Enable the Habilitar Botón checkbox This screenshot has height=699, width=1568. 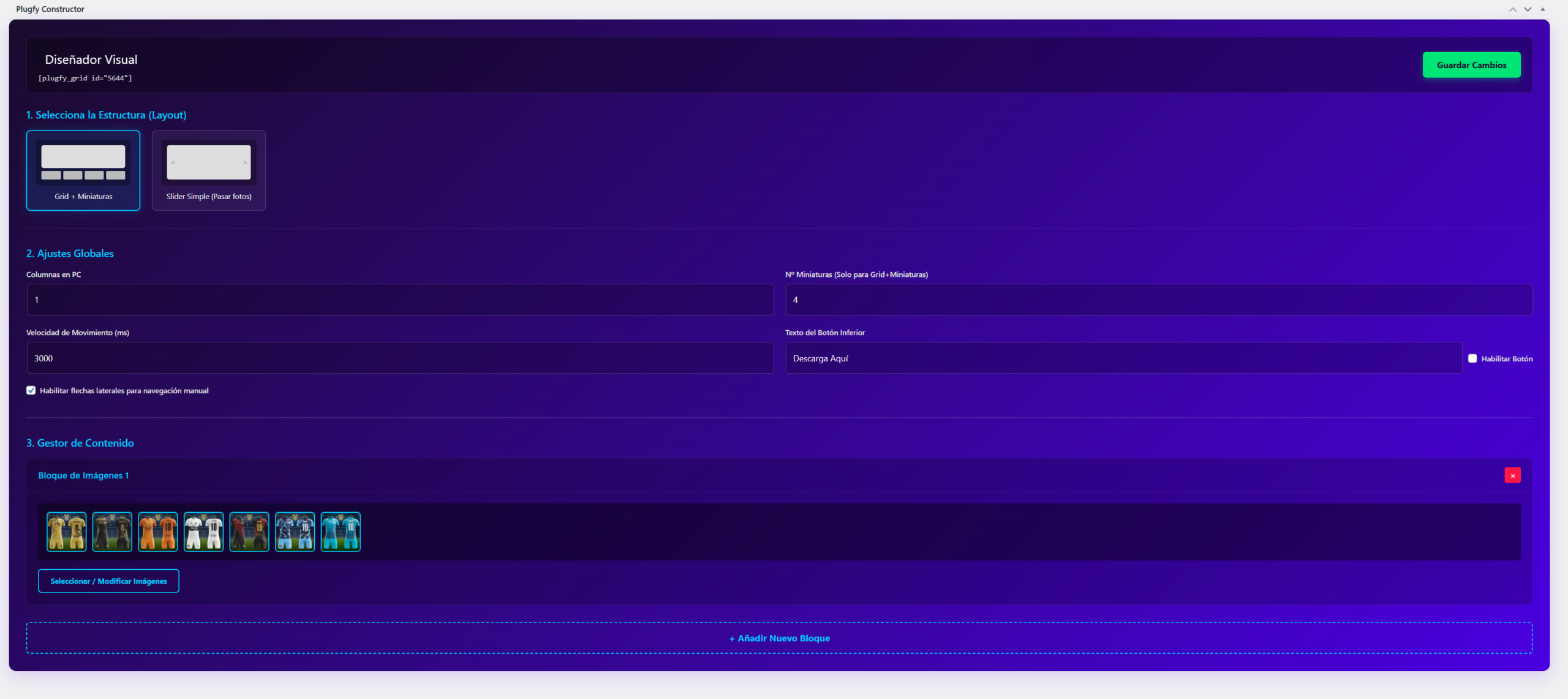click(1472, 358)
